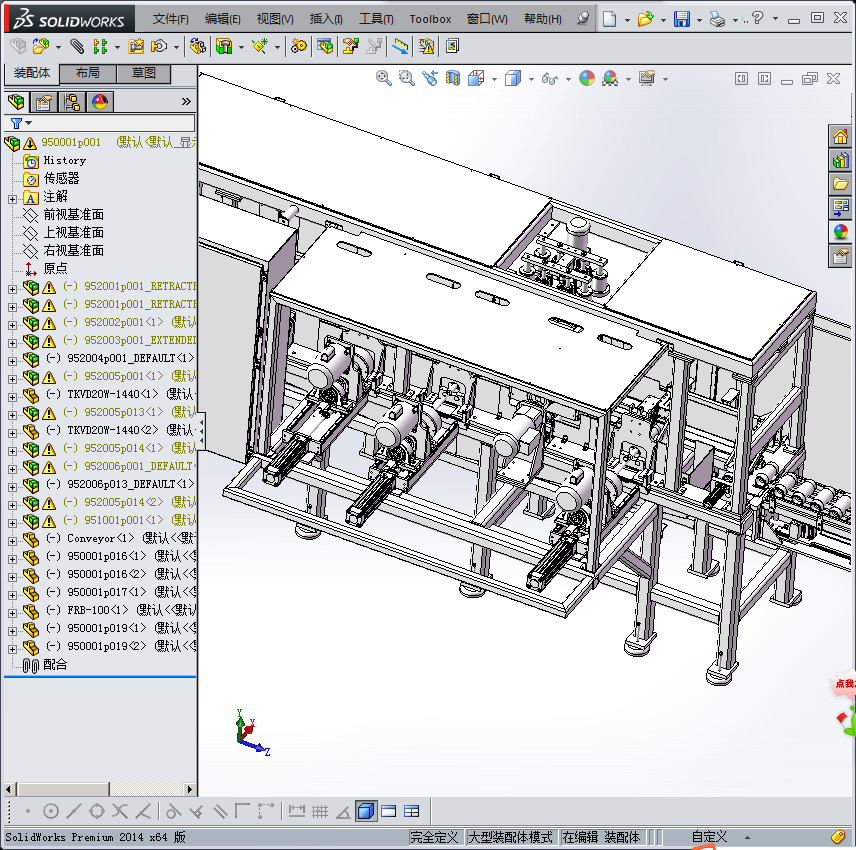Click 自定义 in the status bar
The height and width of the screenshot is (850, 856).
709,837
